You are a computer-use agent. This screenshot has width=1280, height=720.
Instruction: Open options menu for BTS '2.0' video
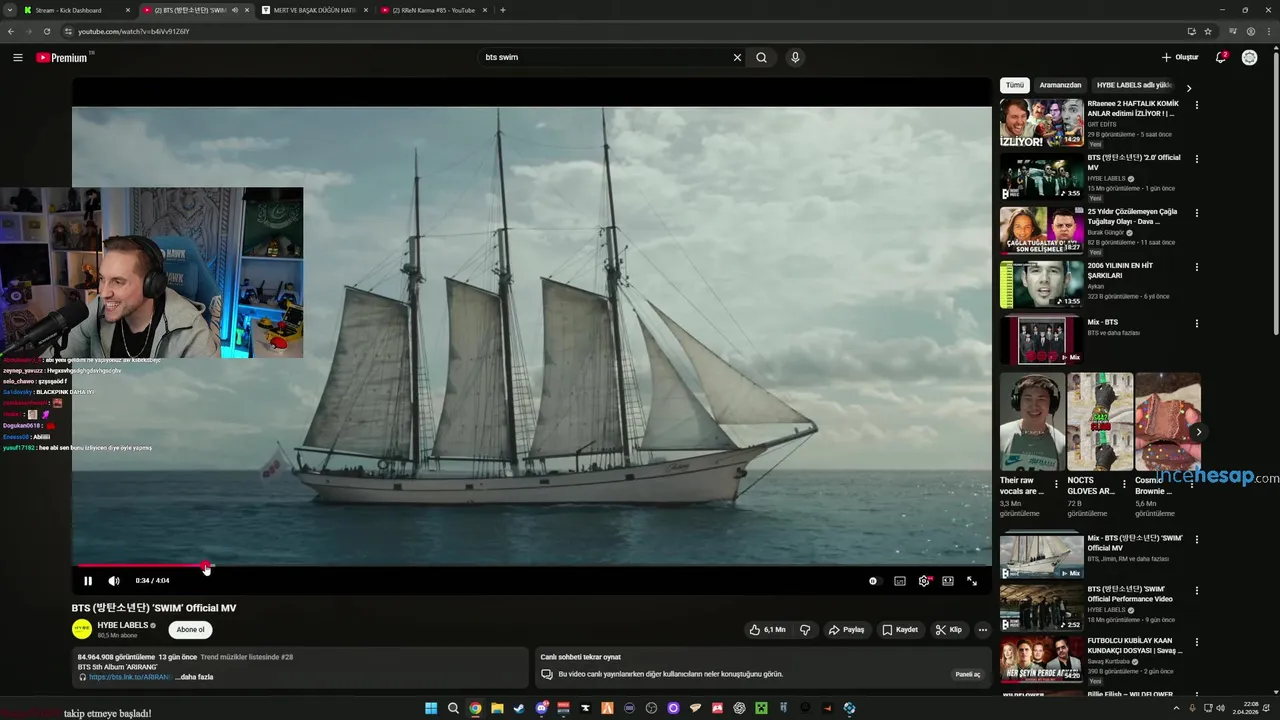tap(1196, 159)
